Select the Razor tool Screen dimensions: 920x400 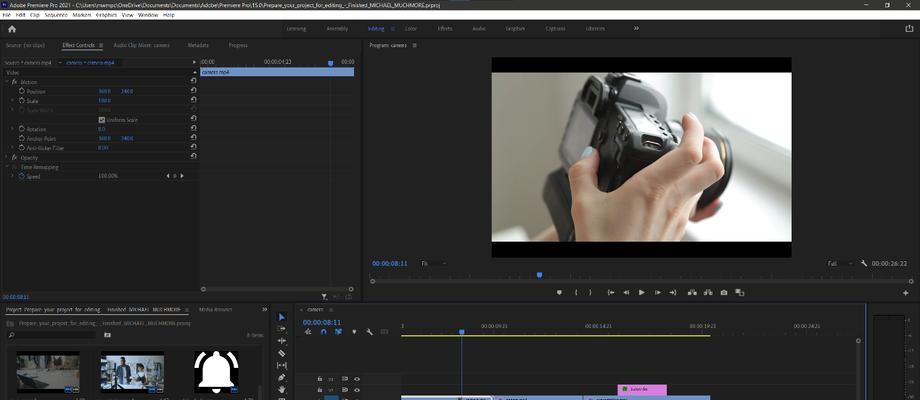coord(282,353)
